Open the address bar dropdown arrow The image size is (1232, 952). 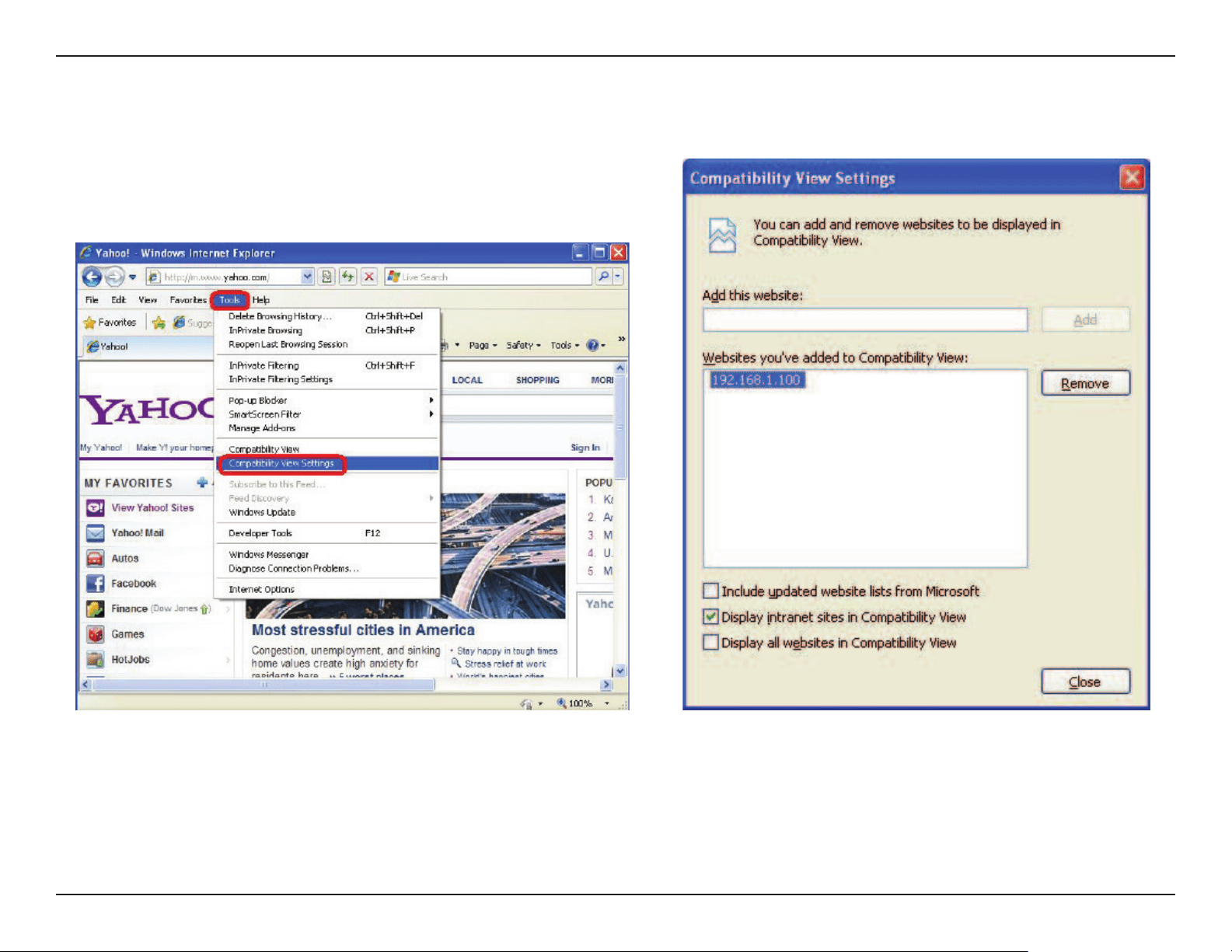tap(307, 277)
